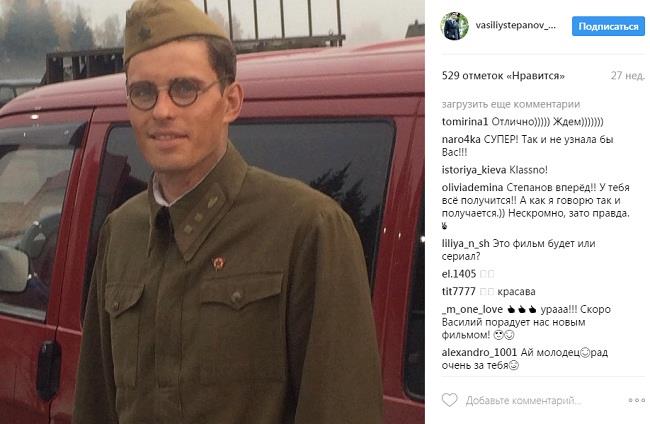Open the profile avatar picture
The image size is (650, 424).
tap(454, 26)
